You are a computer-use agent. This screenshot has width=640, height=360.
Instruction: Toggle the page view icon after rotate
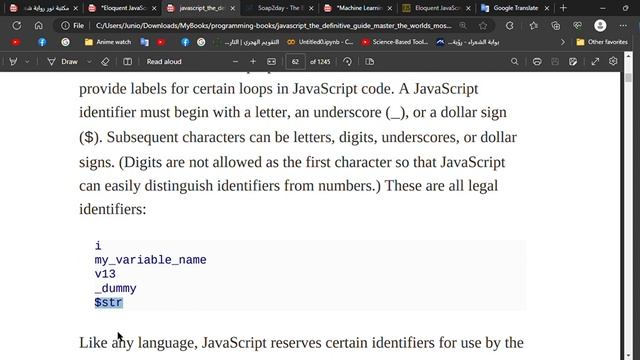pyautogui.click(x=369, y=62)
